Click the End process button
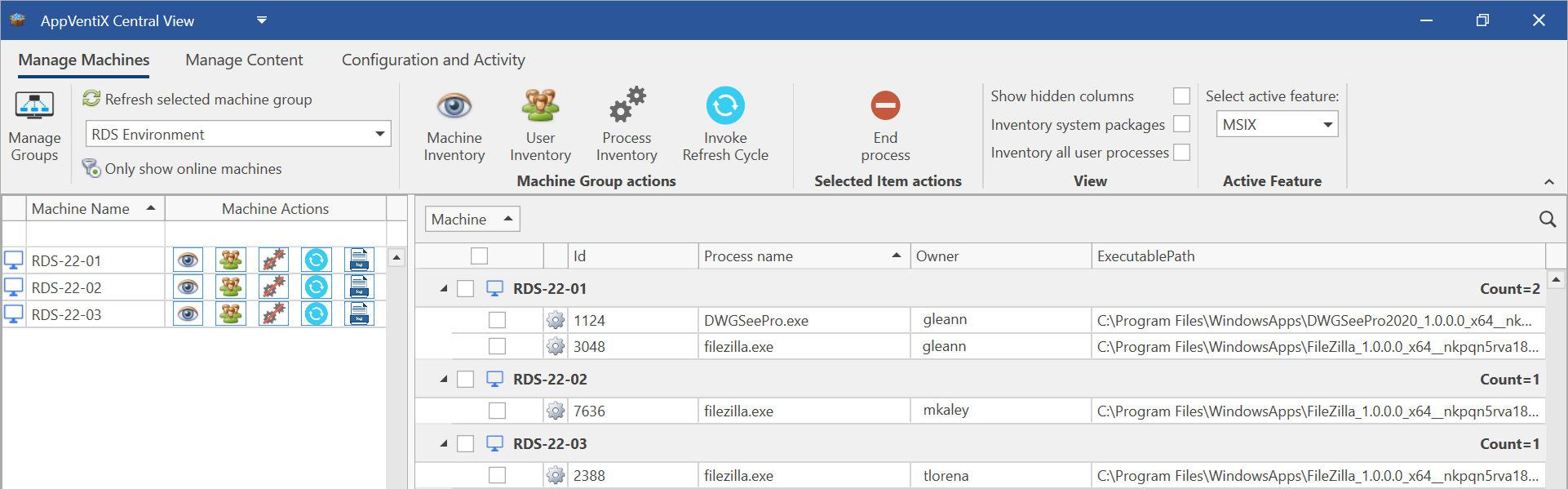1568x489 pixels. 885,124
